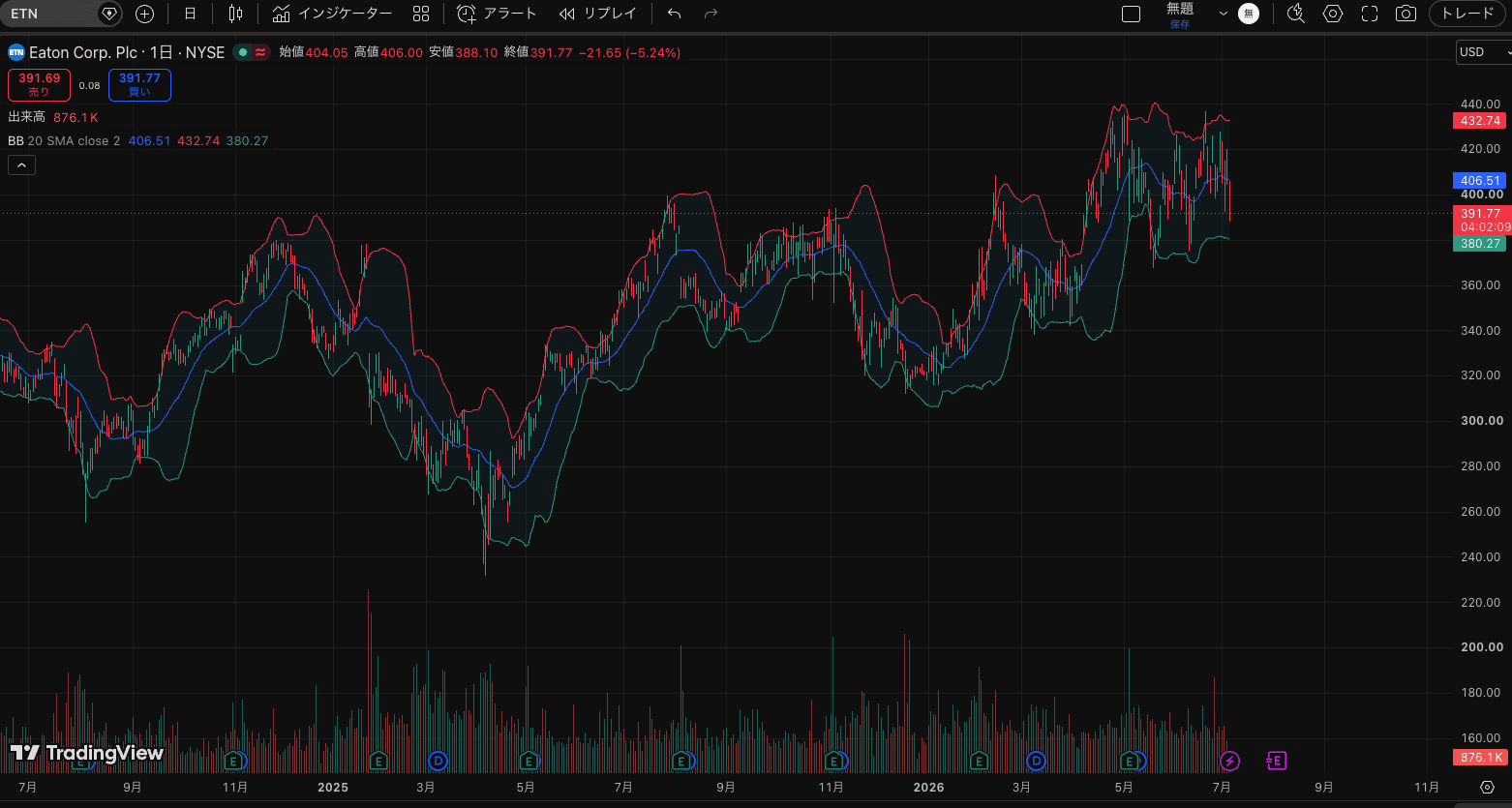The height and width of the screenshot is (808, 1512).
Task: Click the earnings E marker before 3月 2026
Action: [x=980, y=761]
